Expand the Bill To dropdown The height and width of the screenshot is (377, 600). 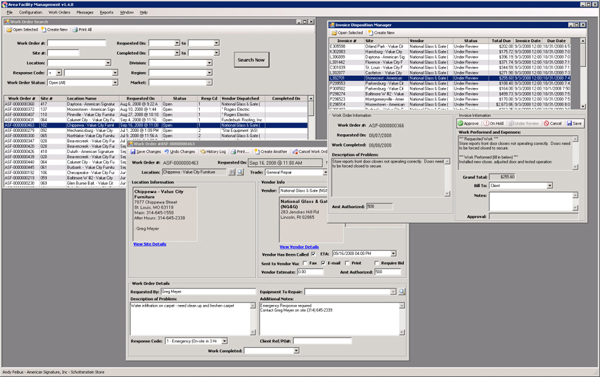point(549,186)
